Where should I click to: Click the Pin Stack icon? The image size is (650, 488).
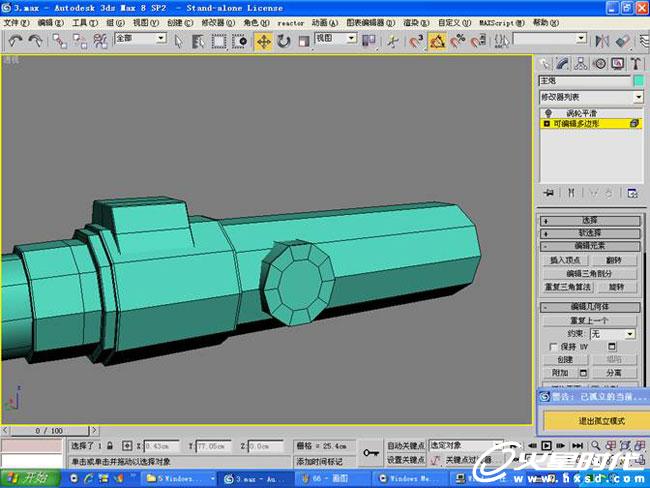tap(549, 193)
